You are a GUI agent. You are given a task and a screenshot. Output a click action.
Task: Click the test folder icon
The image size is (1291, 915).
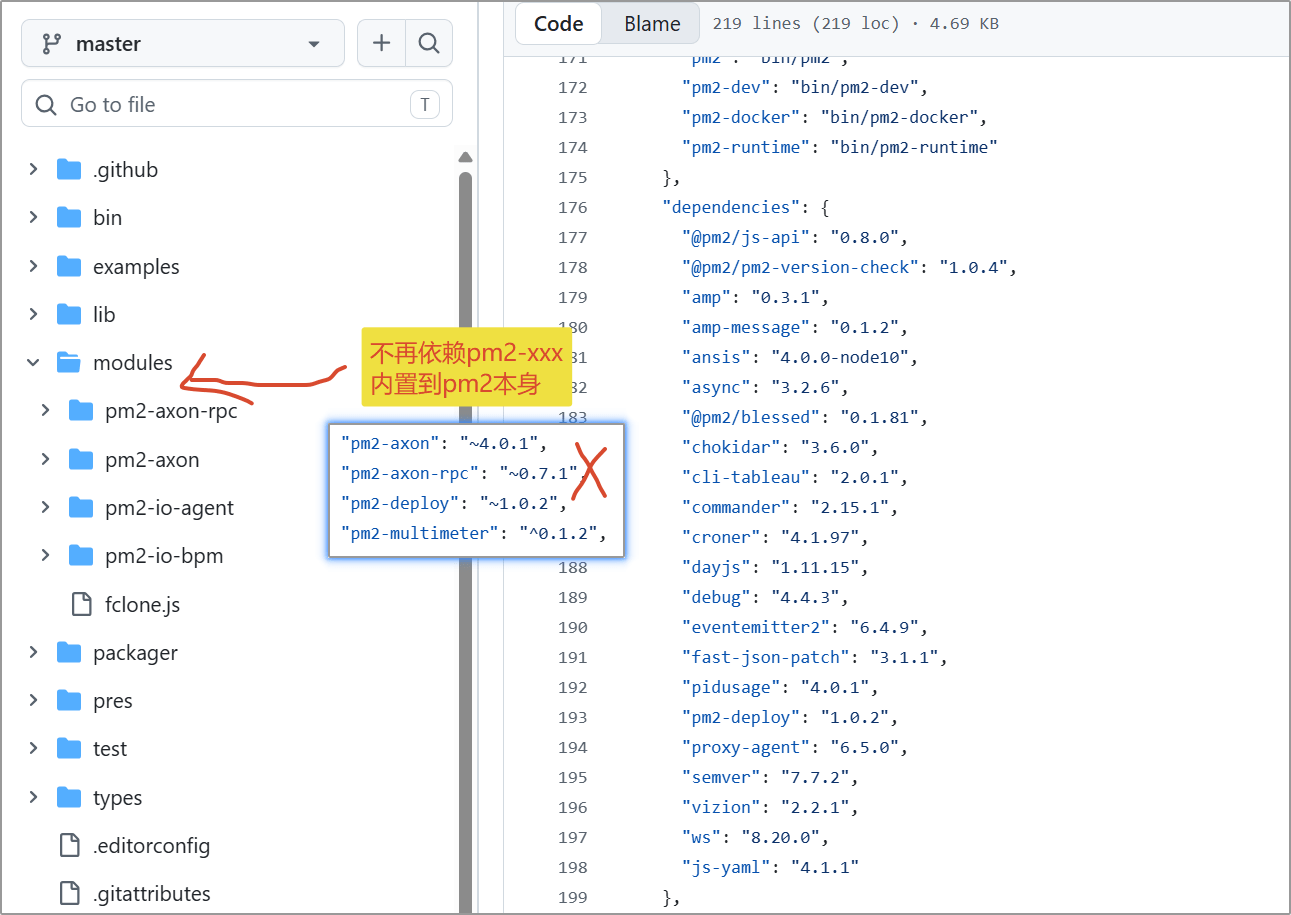pyautogui.click(x=69, y=748)
